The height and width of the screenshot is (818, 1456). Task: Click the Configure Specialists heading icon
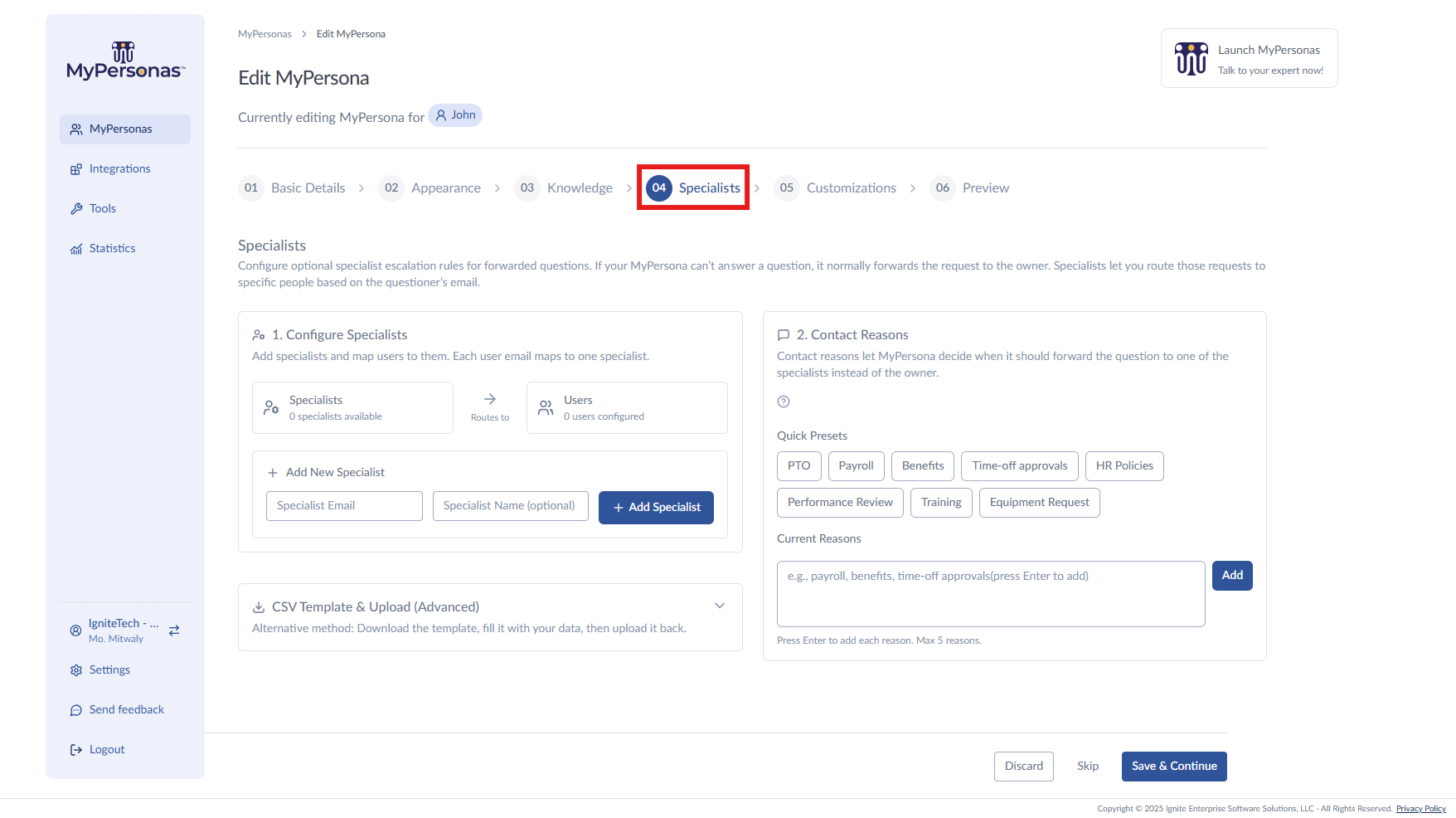coord(259,335)
